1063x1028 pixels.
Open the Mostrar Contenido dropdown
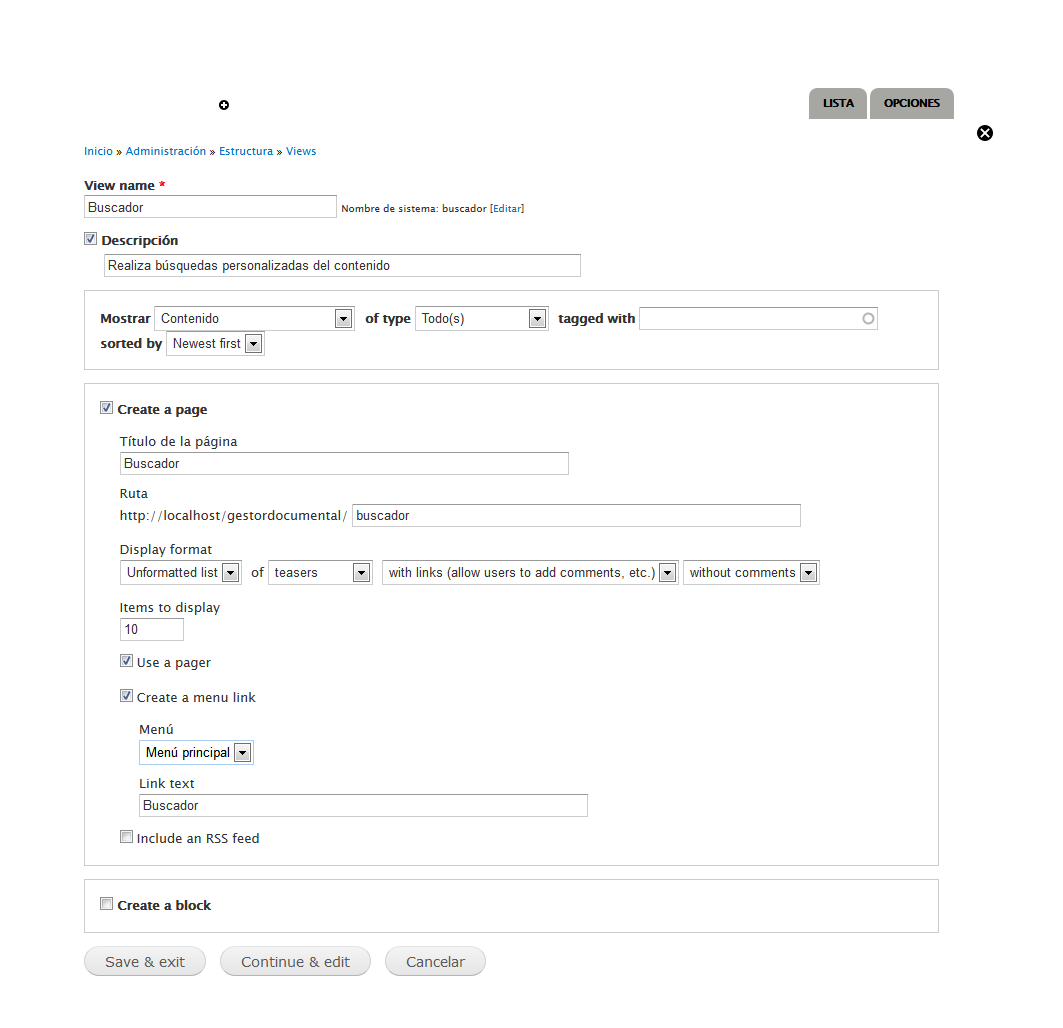tap(254, 319)
